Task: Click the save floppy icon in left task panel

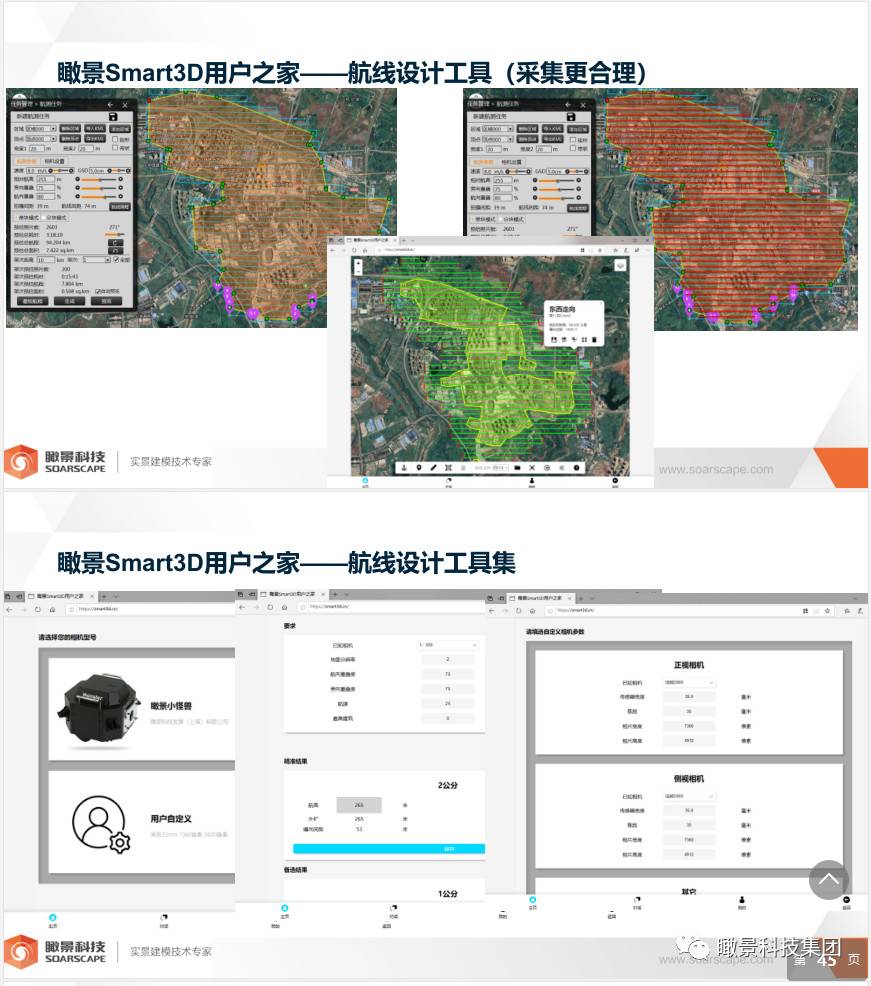Action: point(113,116)
